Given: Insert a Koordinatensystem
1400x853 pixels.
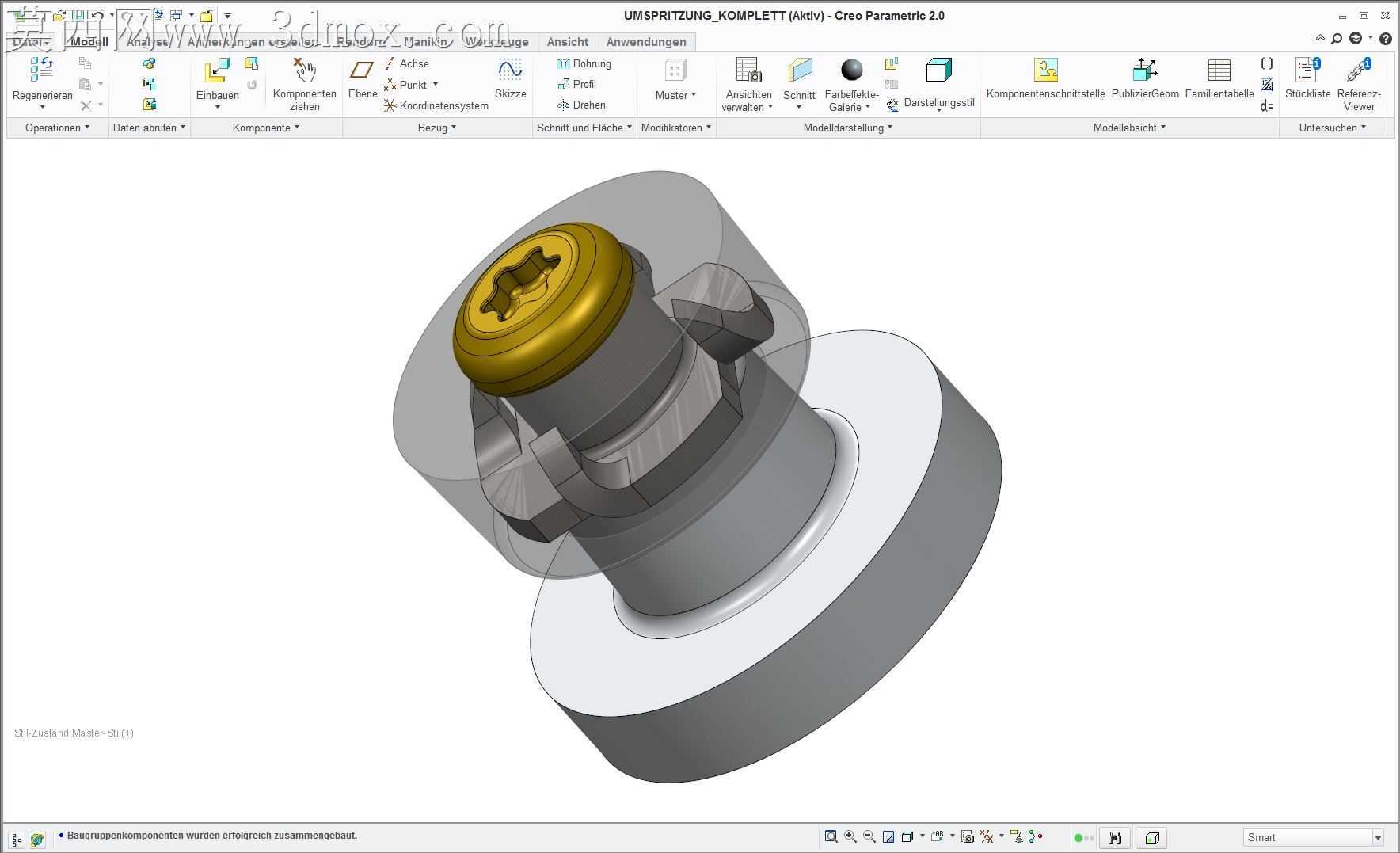Looking at the screenshot, I should (x=436, y=105).
